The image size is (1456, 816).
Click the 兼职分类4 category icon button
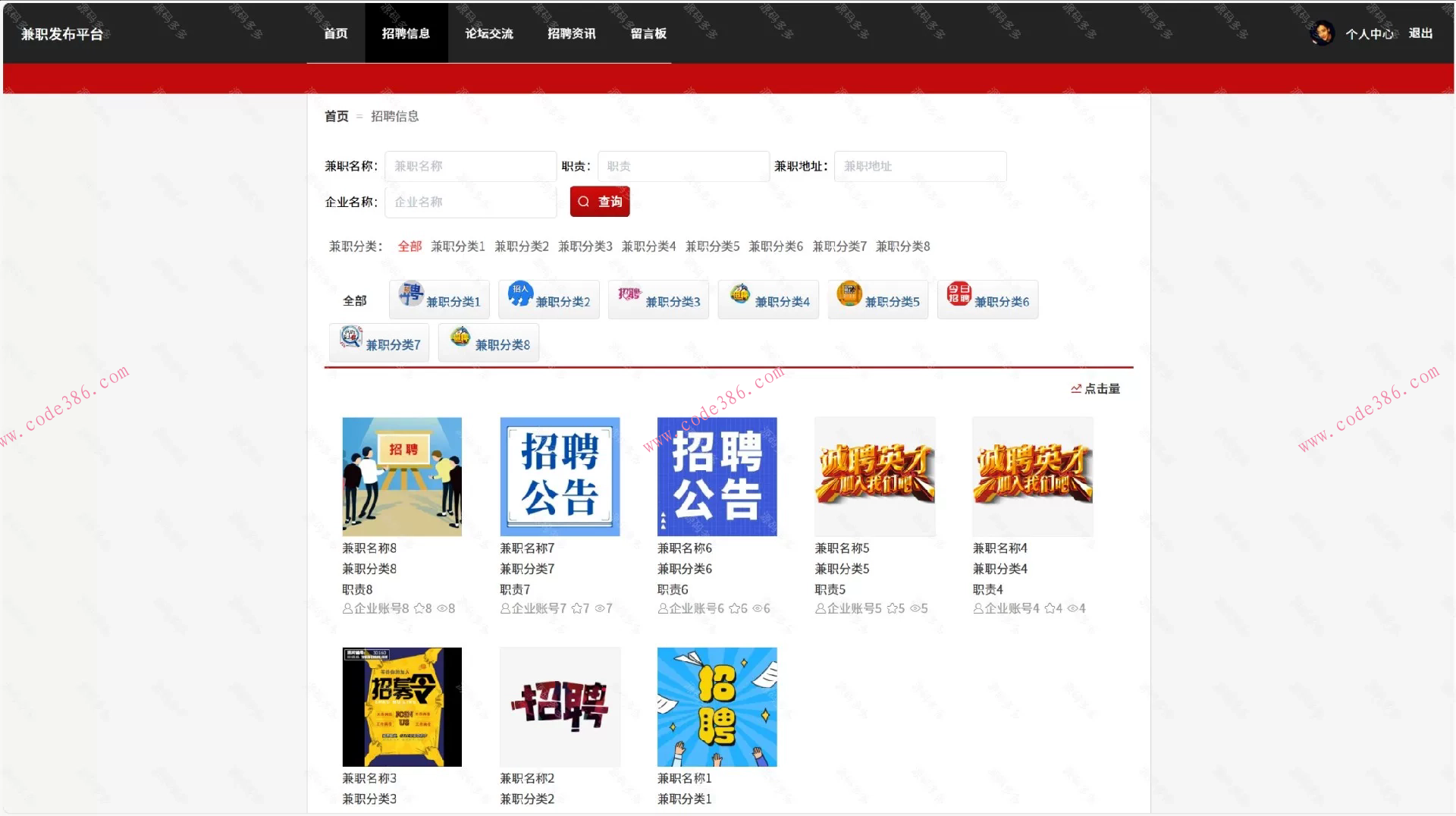click(x=739, y=295)
